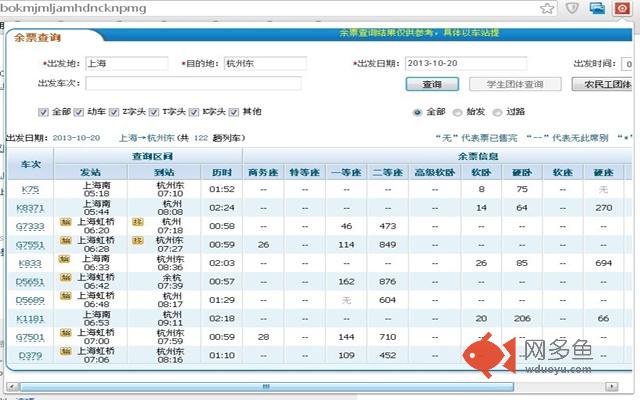Select the 始发 radio button
The image size is (640, 400).
[x=457, y=112]
